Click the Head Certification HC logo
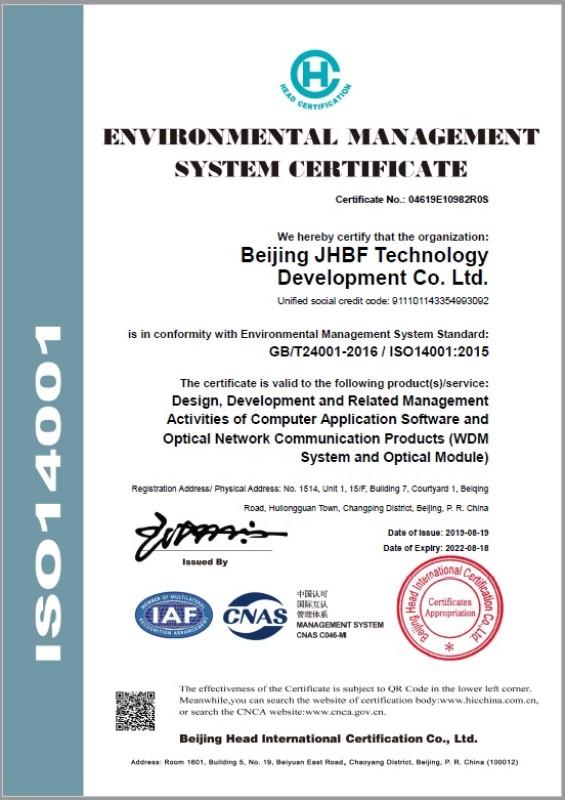The width and height of the screenshot is (565, 800). (x=315, y=79)
